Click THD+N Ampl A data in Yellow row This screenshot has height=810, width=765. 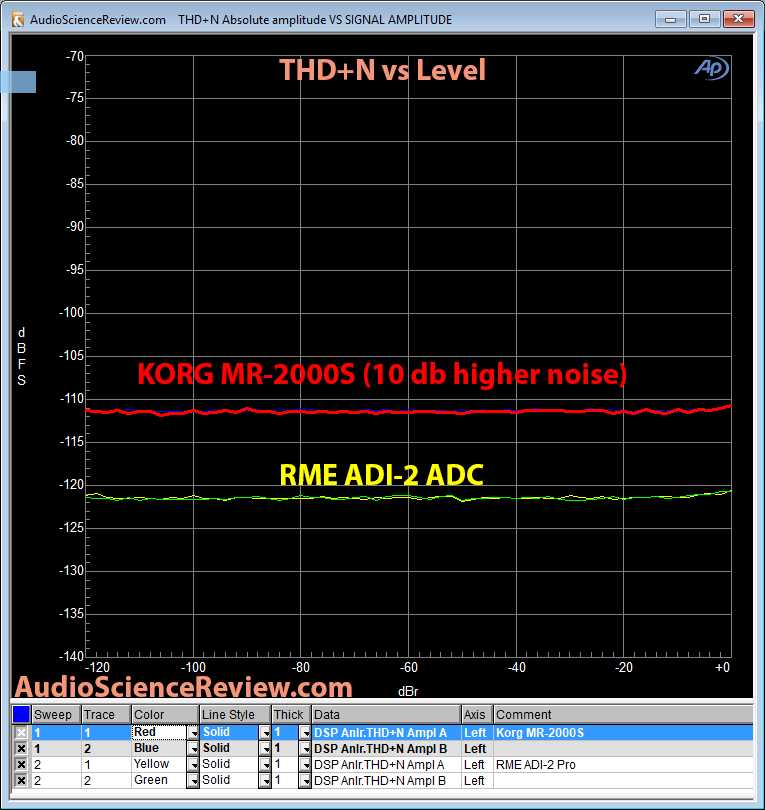pos(386,765)
